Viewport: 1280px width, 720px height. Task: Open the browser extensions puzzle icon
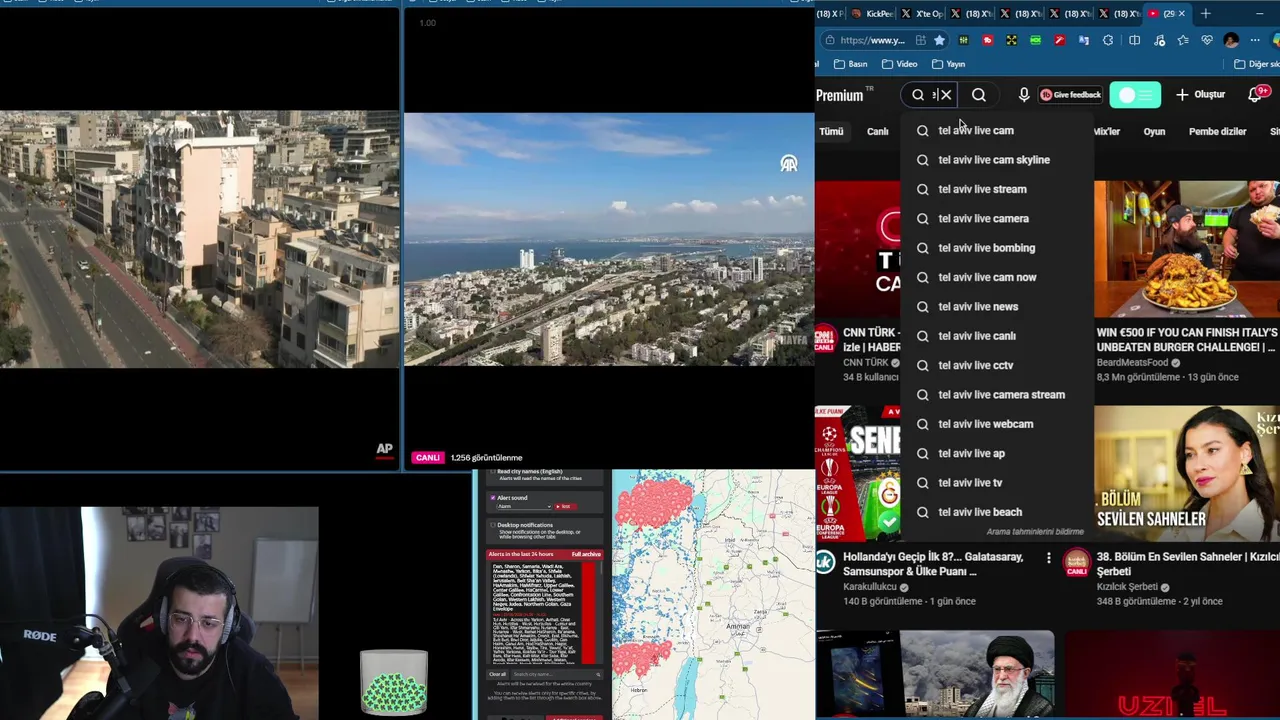tap(1108, 40)
